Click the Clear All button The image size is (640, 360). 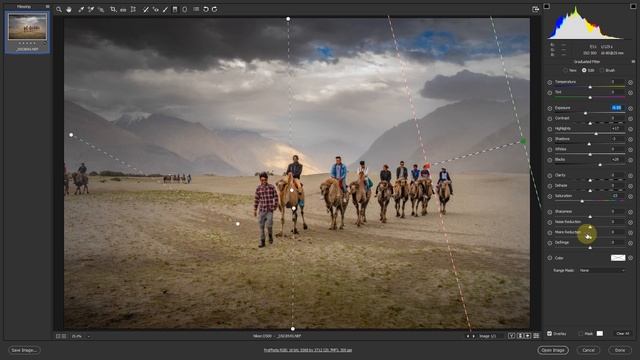tap(622, 333)
